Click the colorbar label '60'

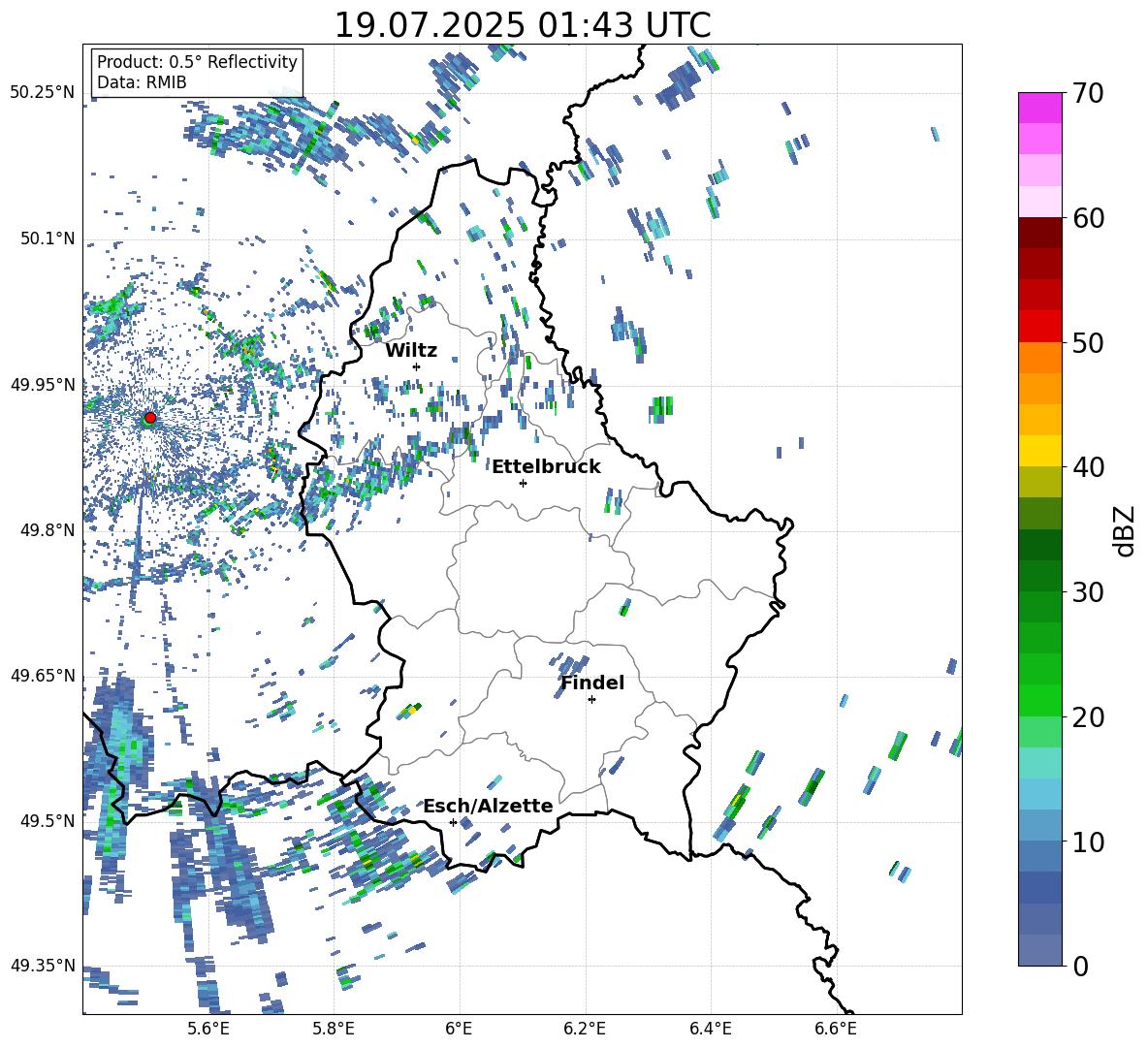(1088, 218)
